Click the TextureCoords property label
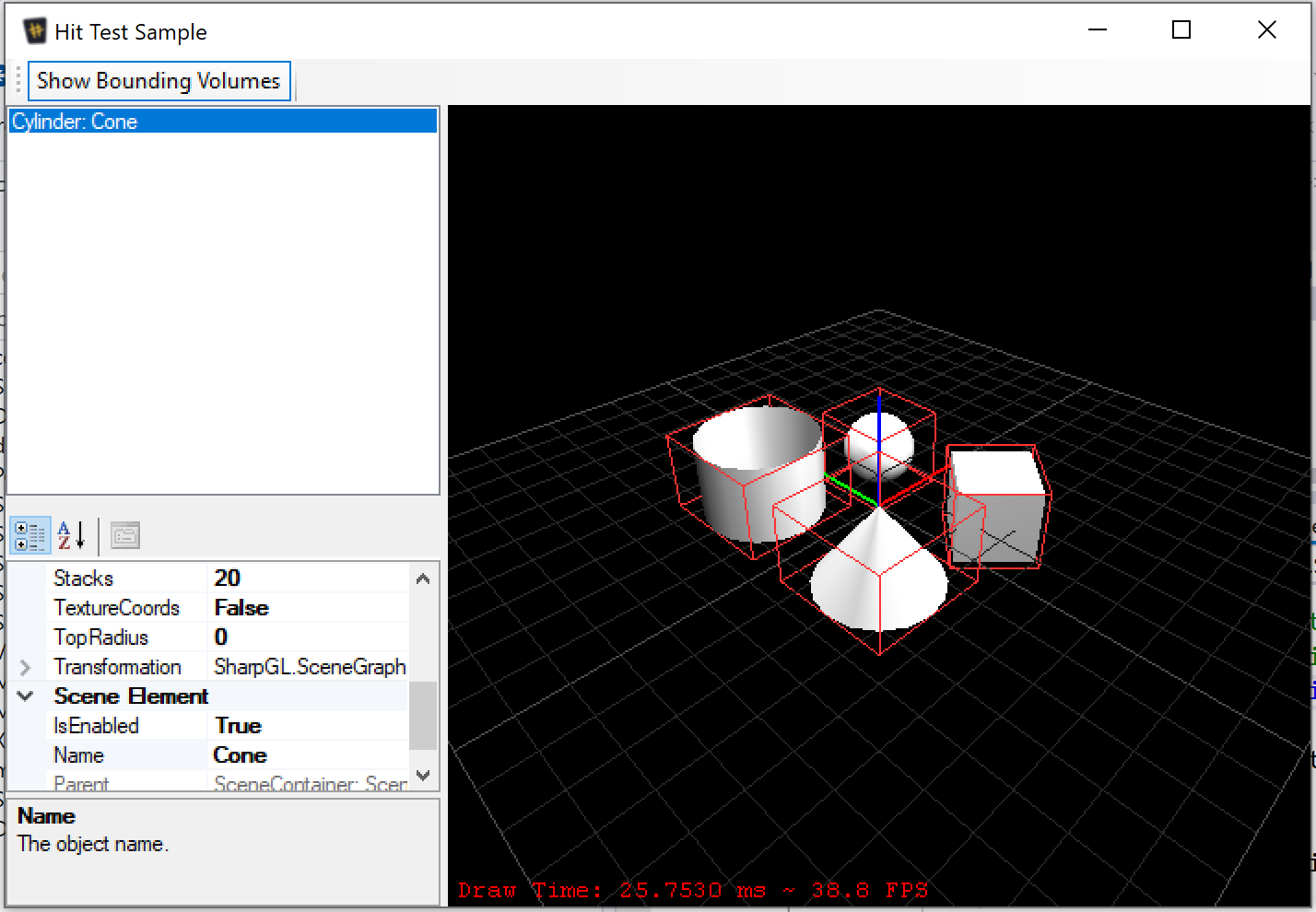 [117, 608]
